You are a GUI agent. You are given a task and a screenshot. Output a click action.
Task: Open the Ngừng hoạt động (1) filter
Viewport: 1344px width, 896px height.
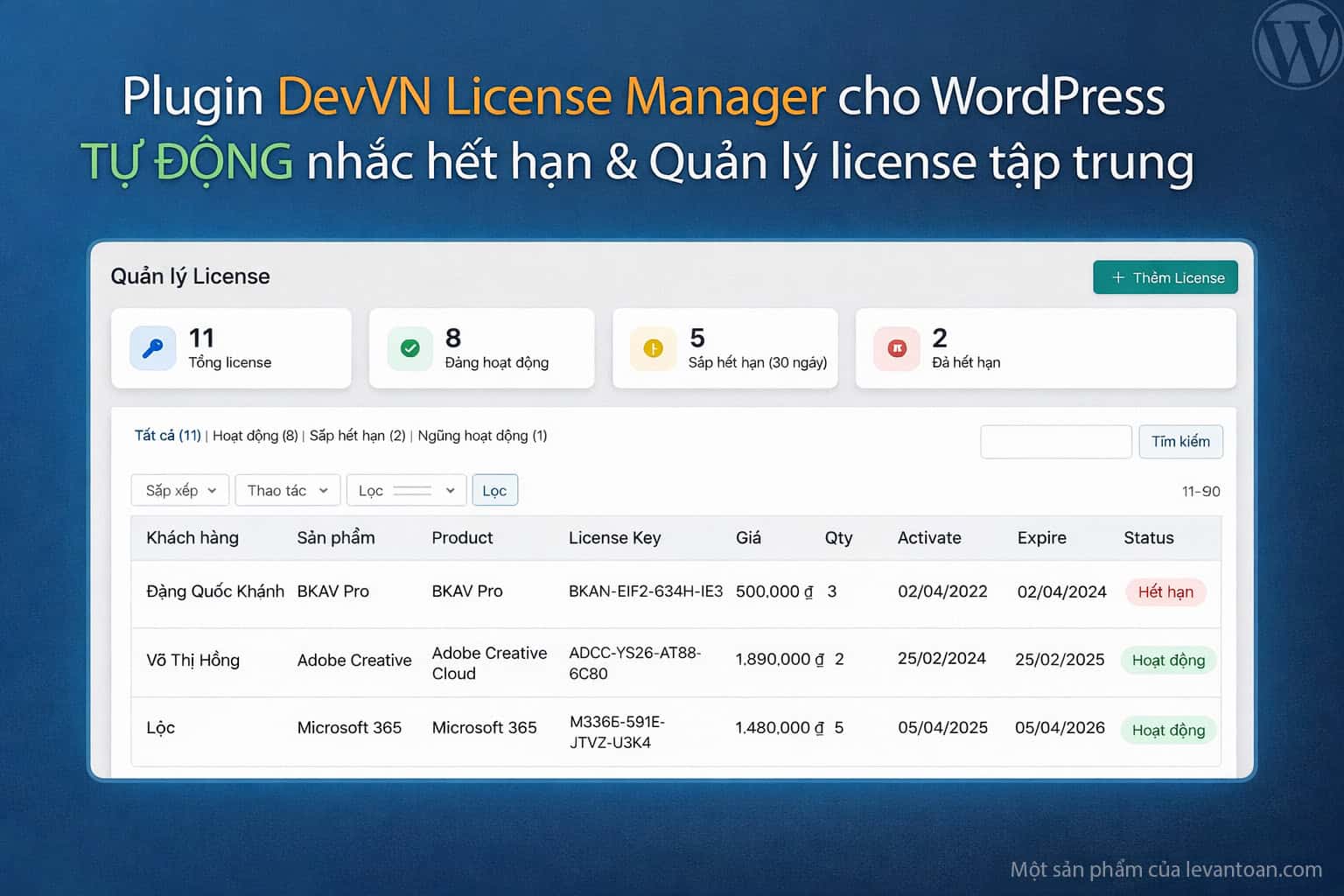482,436
